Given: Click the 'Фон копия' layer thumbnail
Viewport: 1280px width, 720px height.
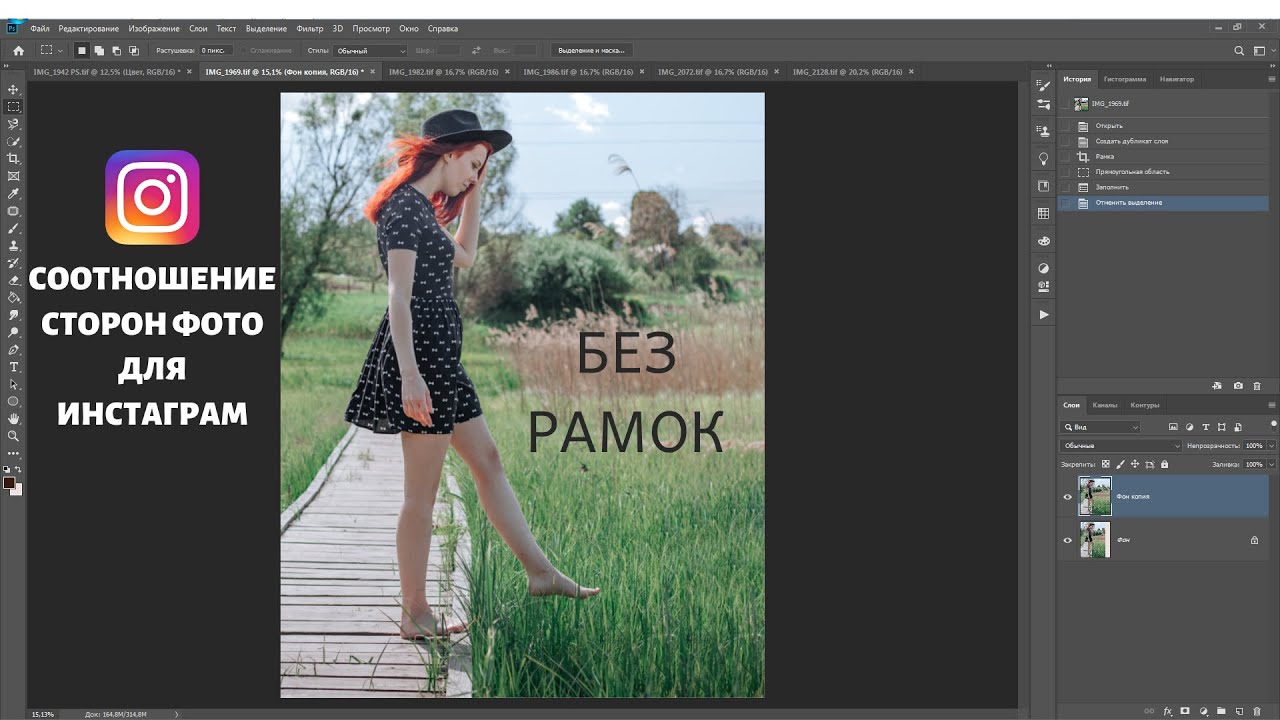Looking at the screenshot, I should [1095, 497].
